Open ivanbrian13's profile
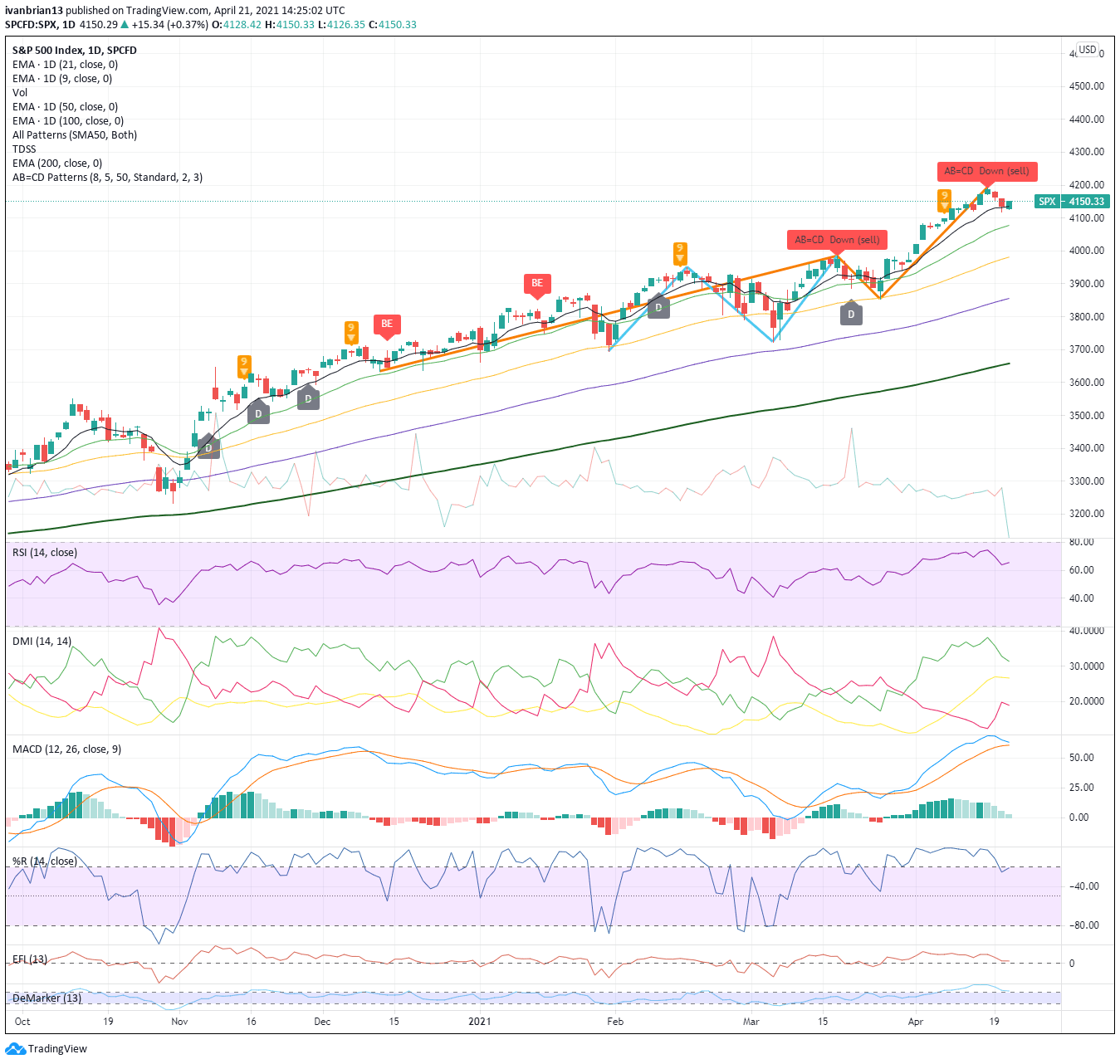1120x1064 pixels. click(x=33, y=9)
